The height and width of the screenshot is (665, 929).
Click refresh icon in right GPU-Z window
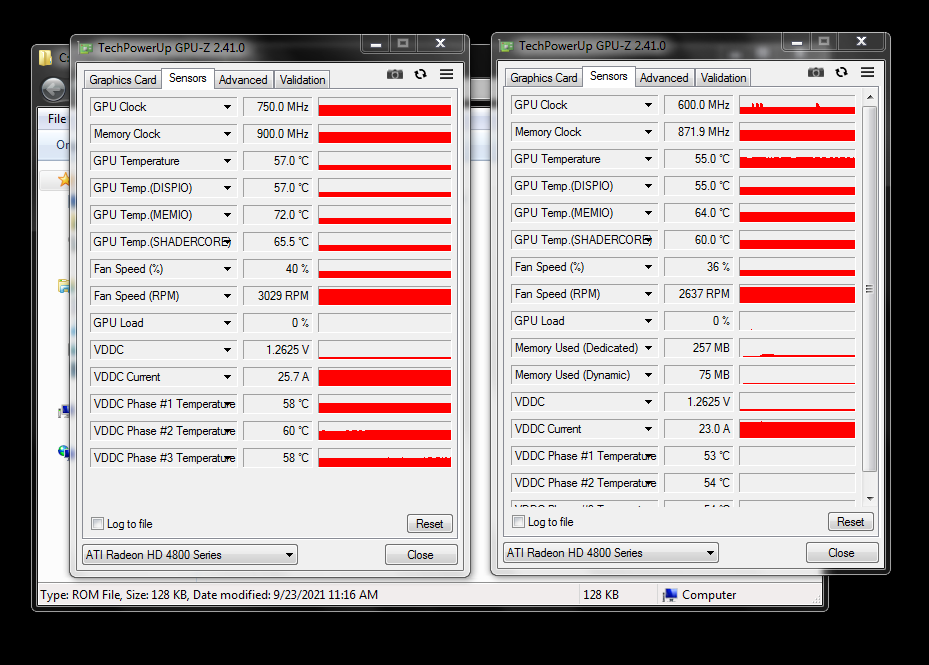pos(841,72)
